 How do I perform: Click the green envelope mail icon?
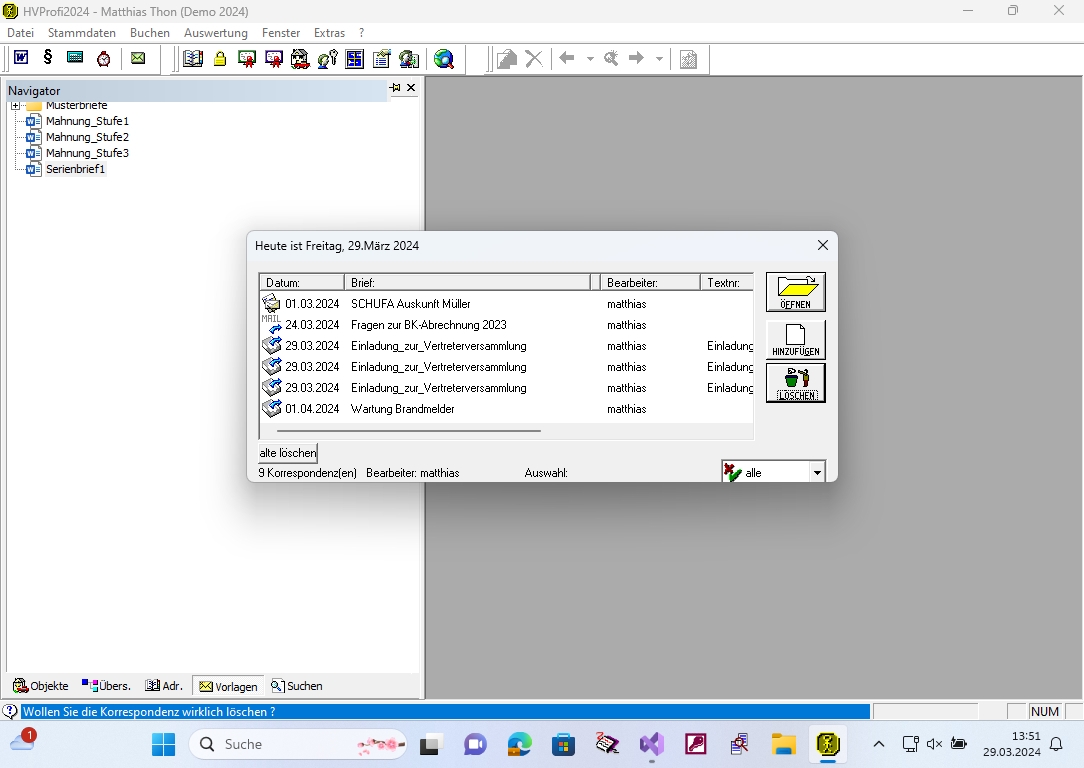[x=138, y=59]
